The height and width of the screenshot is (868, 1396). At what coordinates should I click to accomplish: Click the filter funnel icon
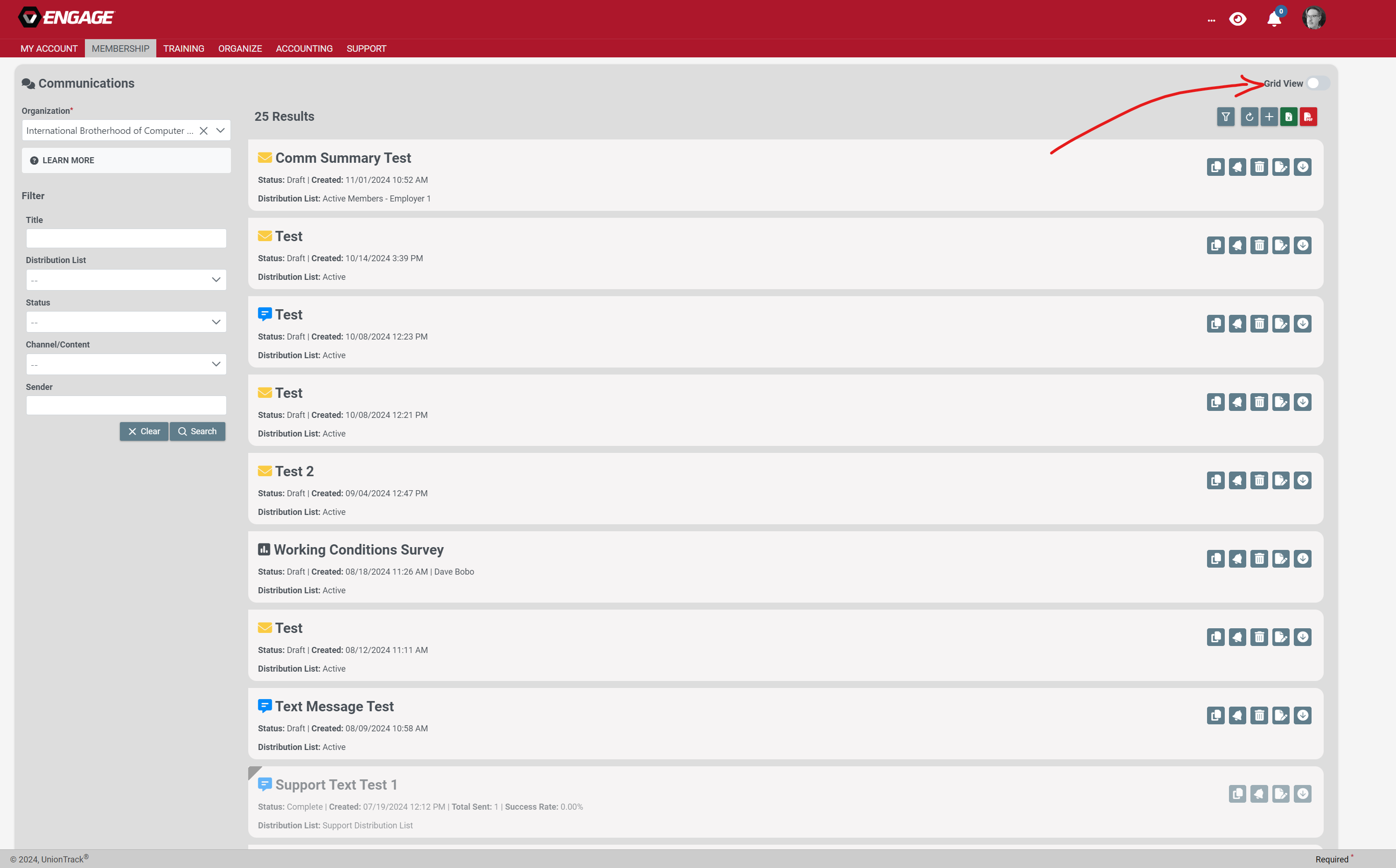pyautogui.click(x=1225, y=117)
